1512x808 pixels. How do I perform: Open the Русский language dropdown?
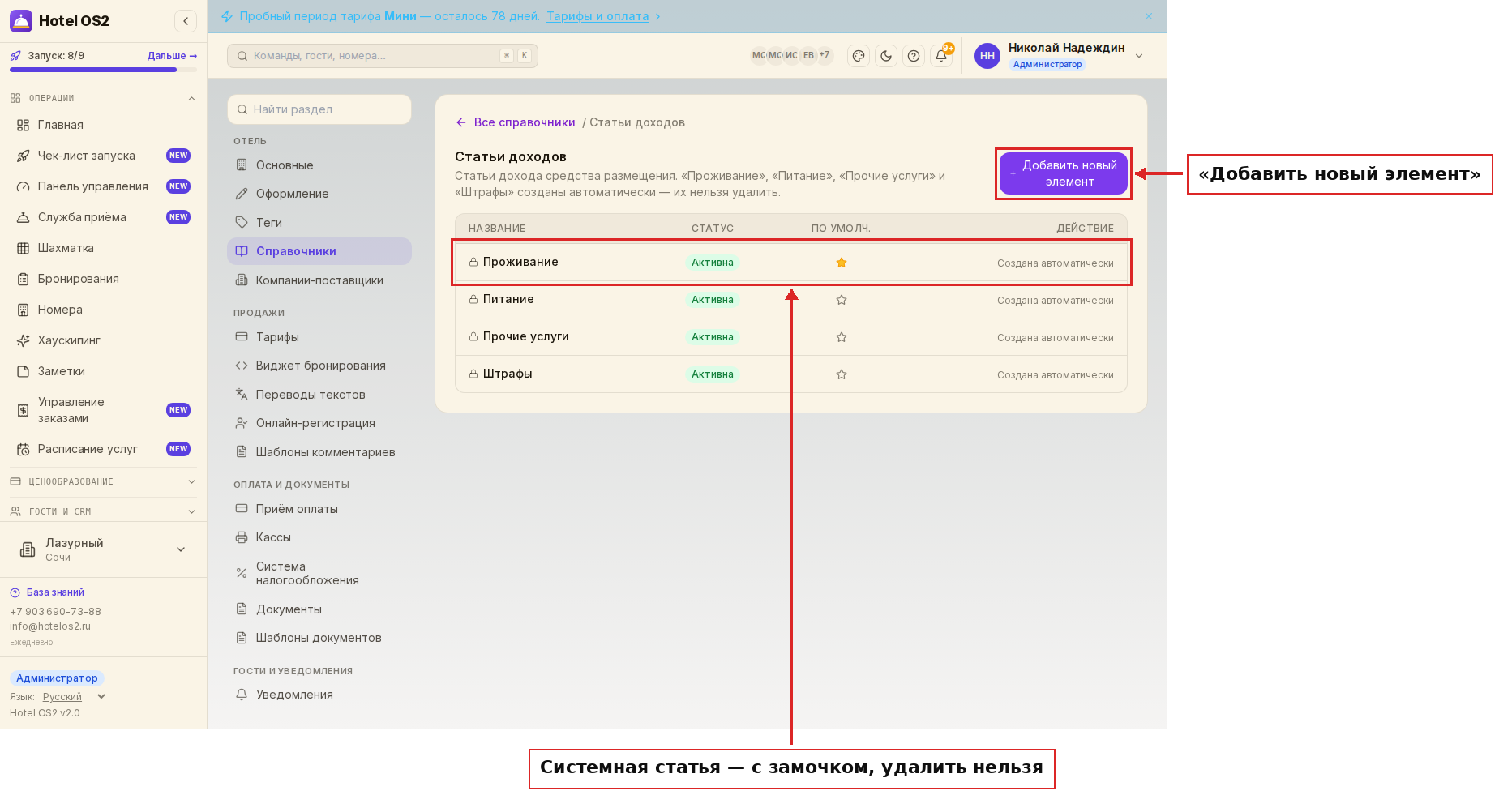73,697
